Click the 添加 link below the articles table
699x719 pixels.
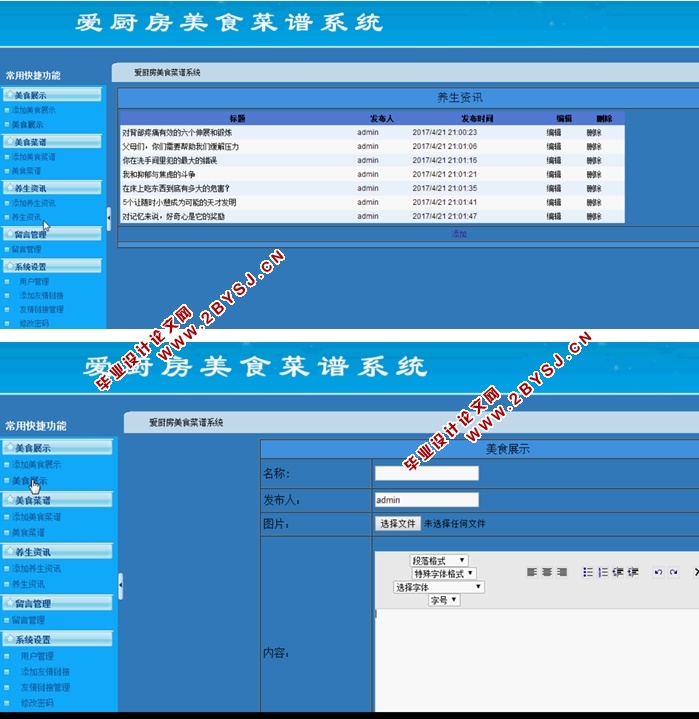(x=459, y=234)
